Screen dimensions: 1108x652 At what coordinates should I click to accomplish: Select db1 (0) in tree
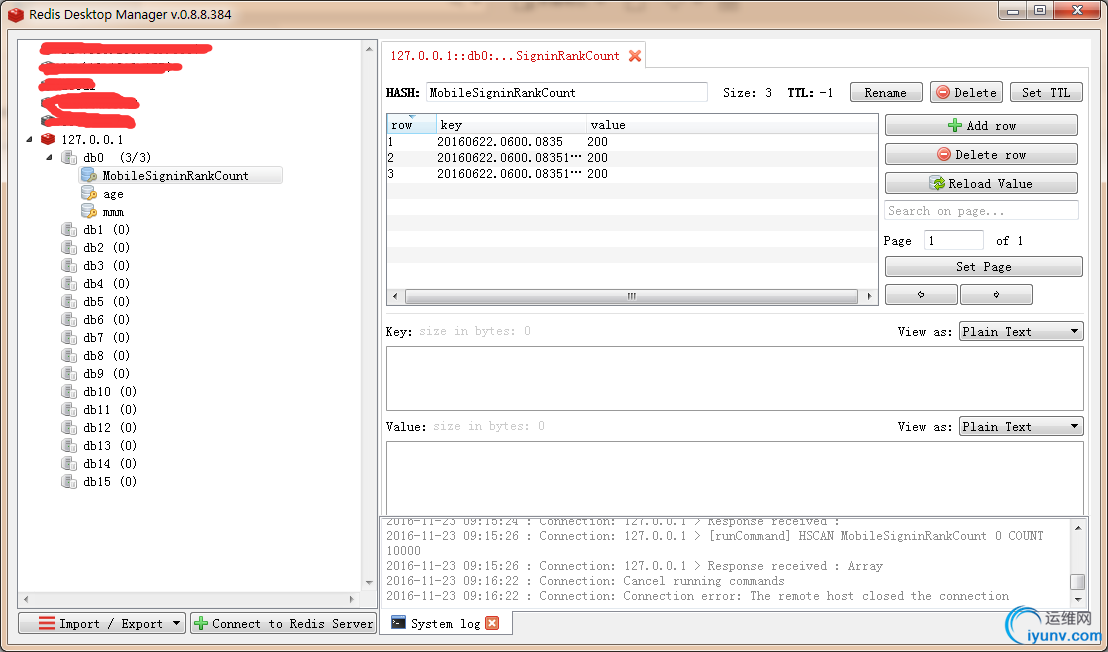pos(107,230)
